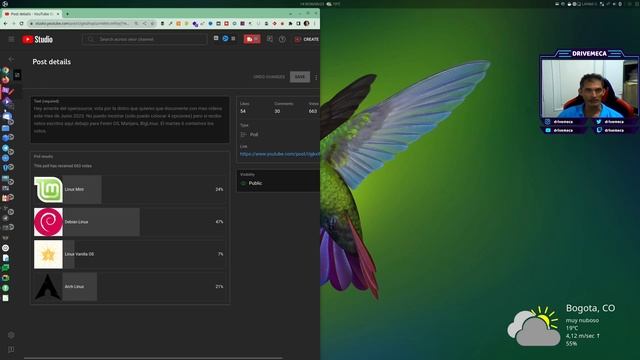
Task: Click the 21% poll result value
Action: click(x=219, y=287)
